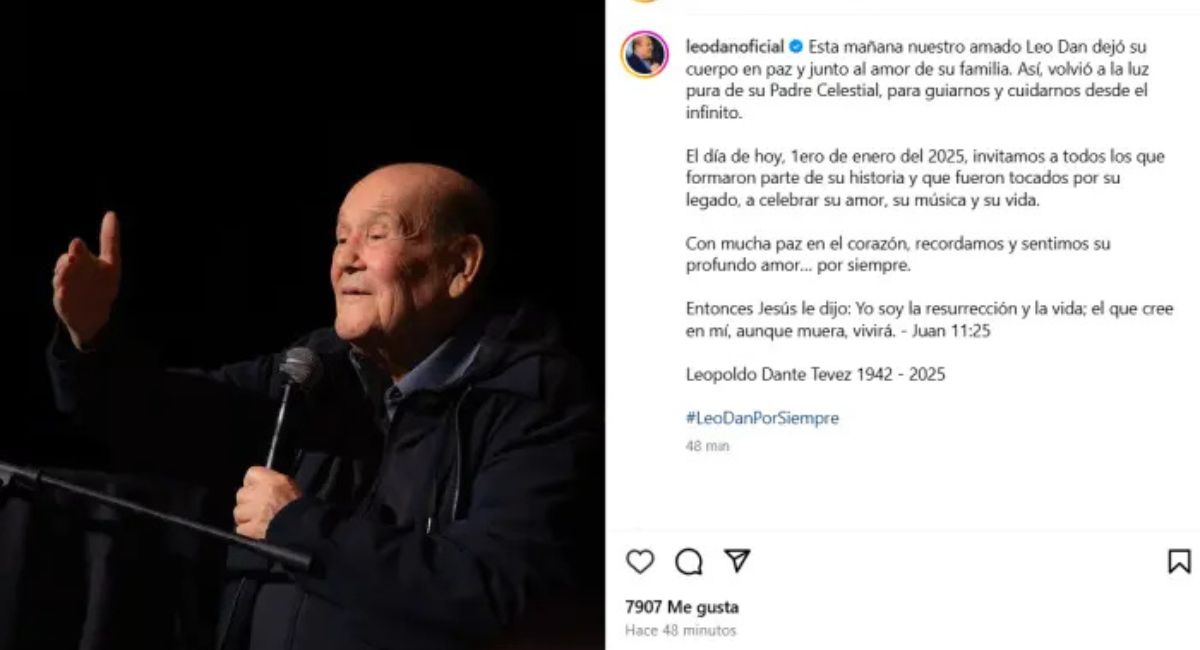Click the 'Hace 48 minutos' post timestamp
This screenshot has height=650, width=1200.
[x=680, y=631]
